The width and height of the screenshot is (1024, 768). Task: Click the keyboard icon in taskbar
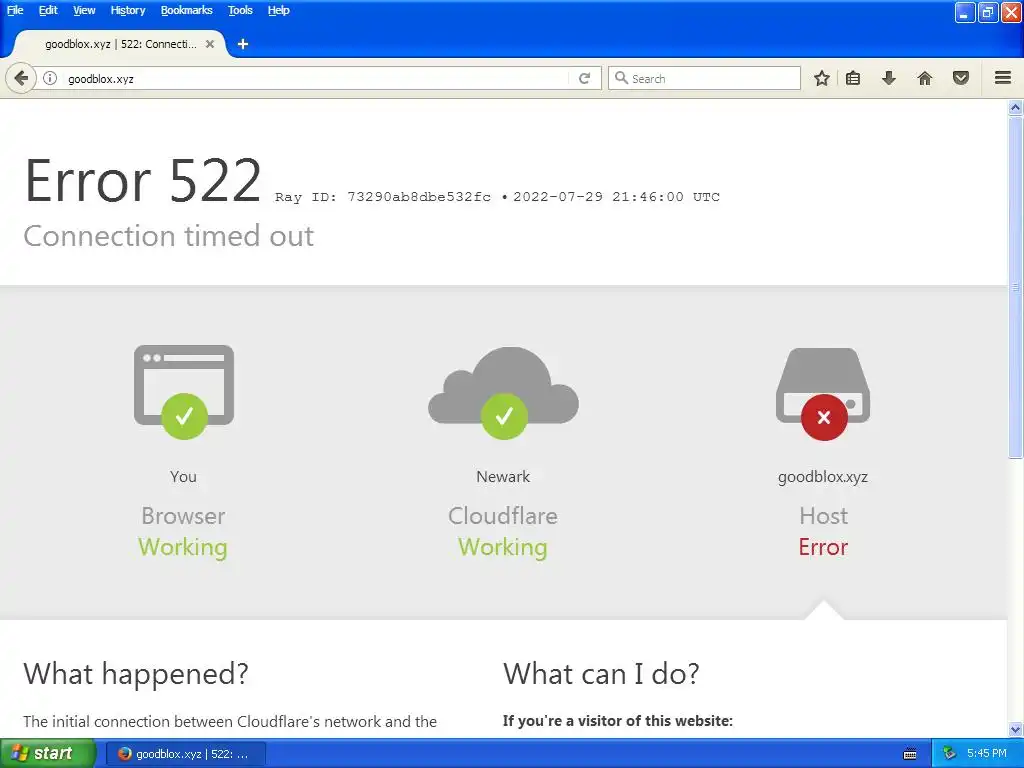pos(910,754)
